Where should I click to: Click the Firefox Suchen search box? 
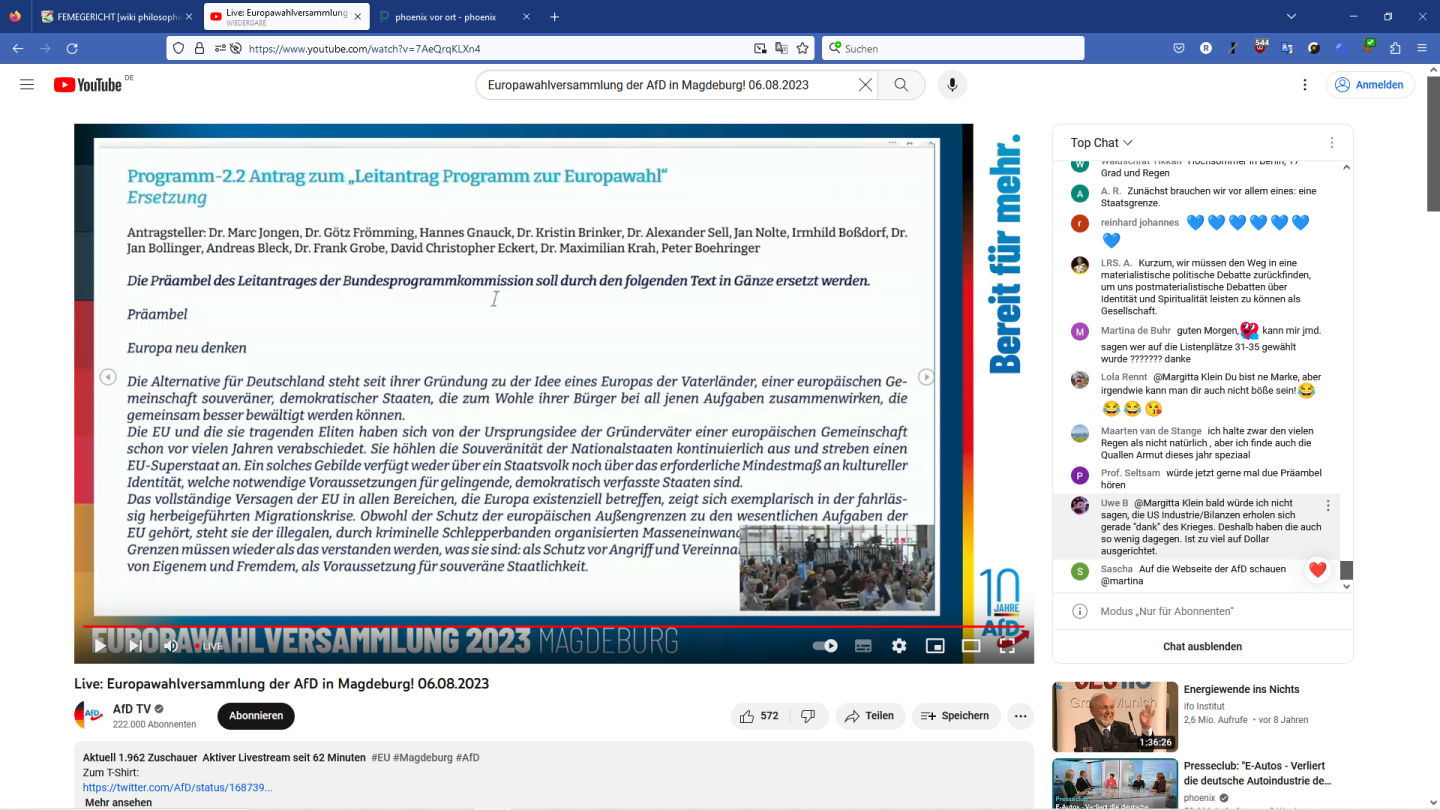pyautogui.click(x=953, y=48)
